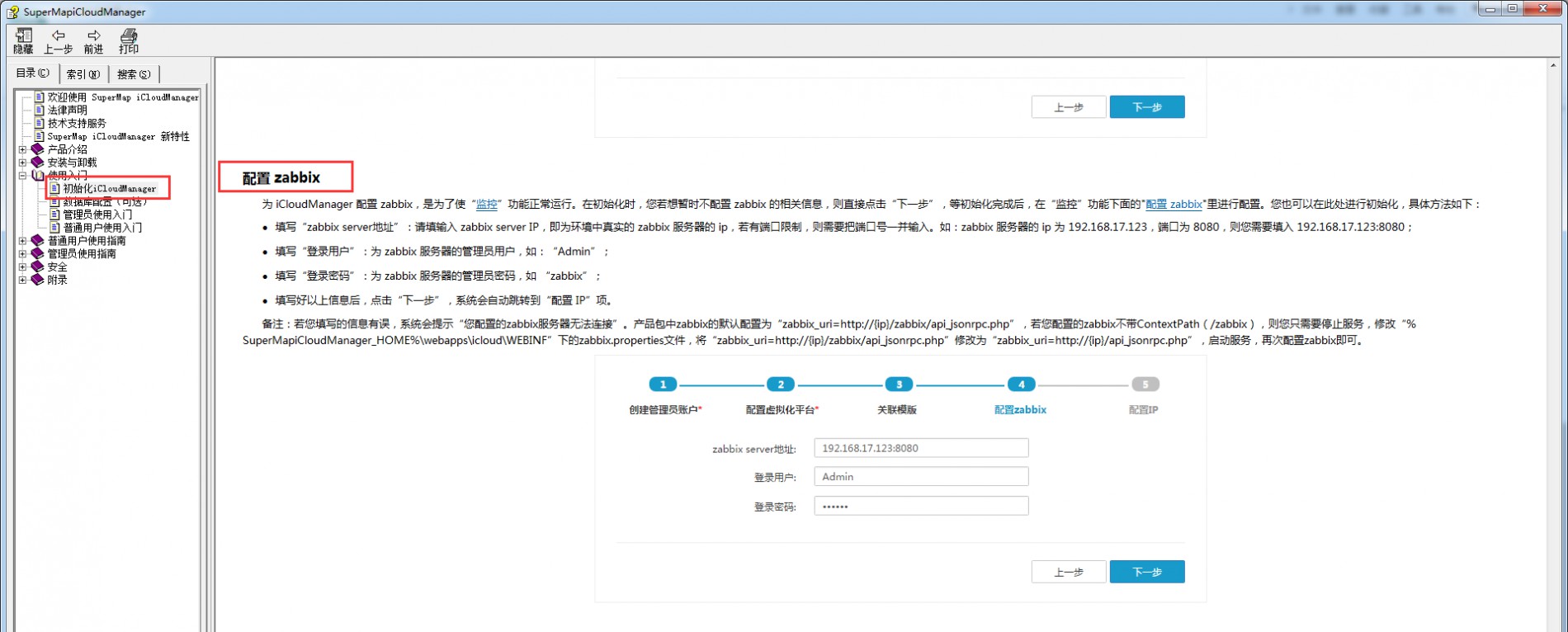This screenshot has height=632, width=1568.
Task: Click the purple book icon beside 产品介绍
Action: click(38, 149)
